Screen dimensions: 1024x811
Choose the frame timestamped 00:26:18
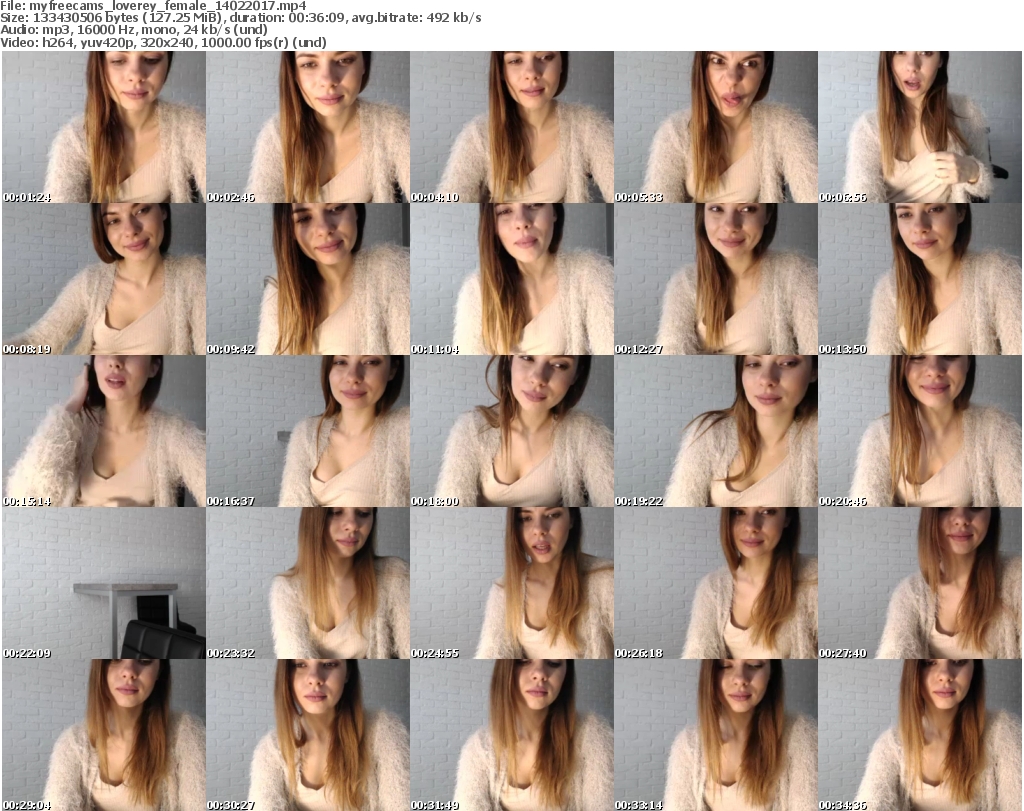click(716, 583)
